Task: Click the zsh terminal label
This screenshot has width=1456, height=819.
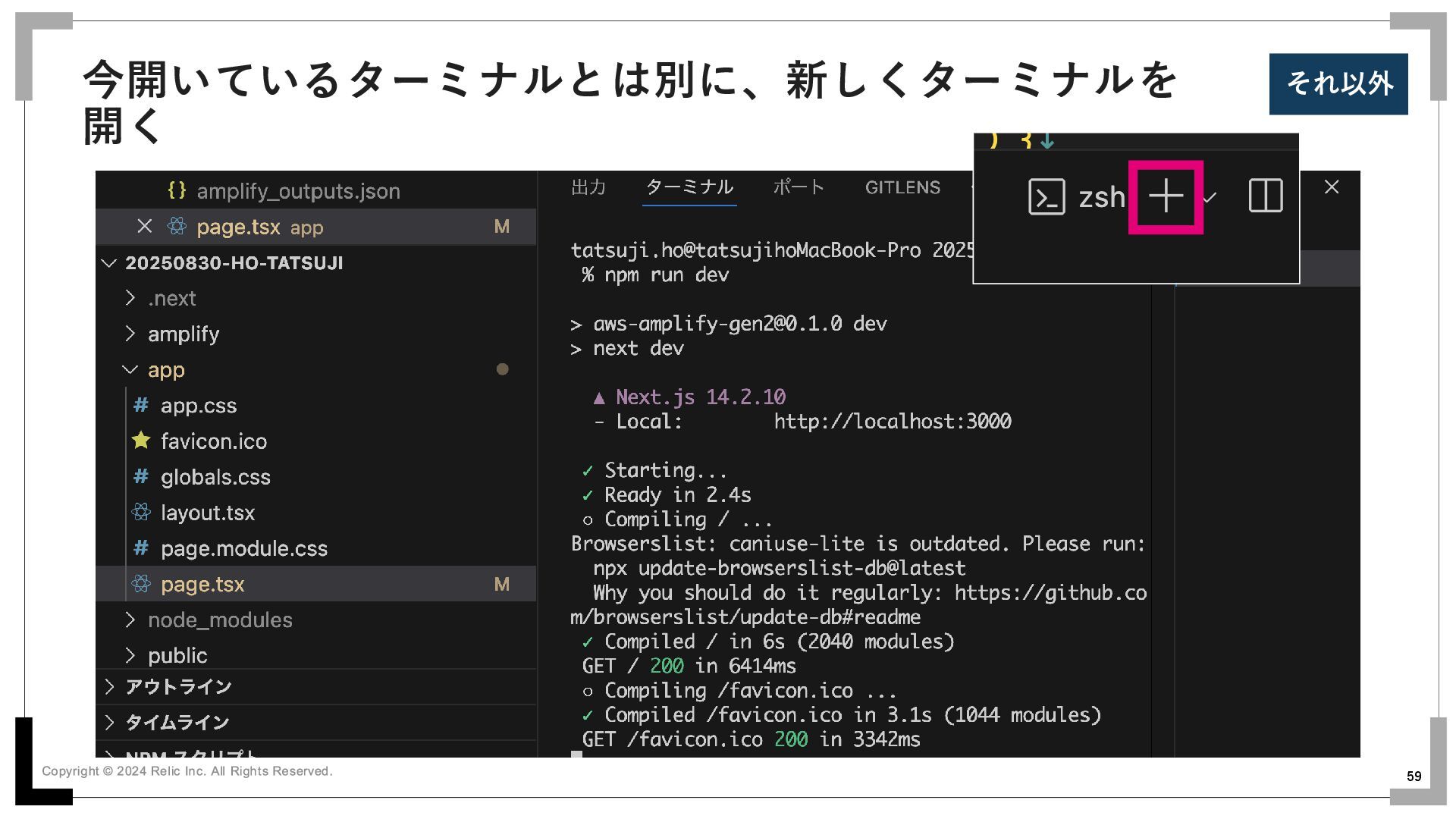Action: tap(1101, 198)
